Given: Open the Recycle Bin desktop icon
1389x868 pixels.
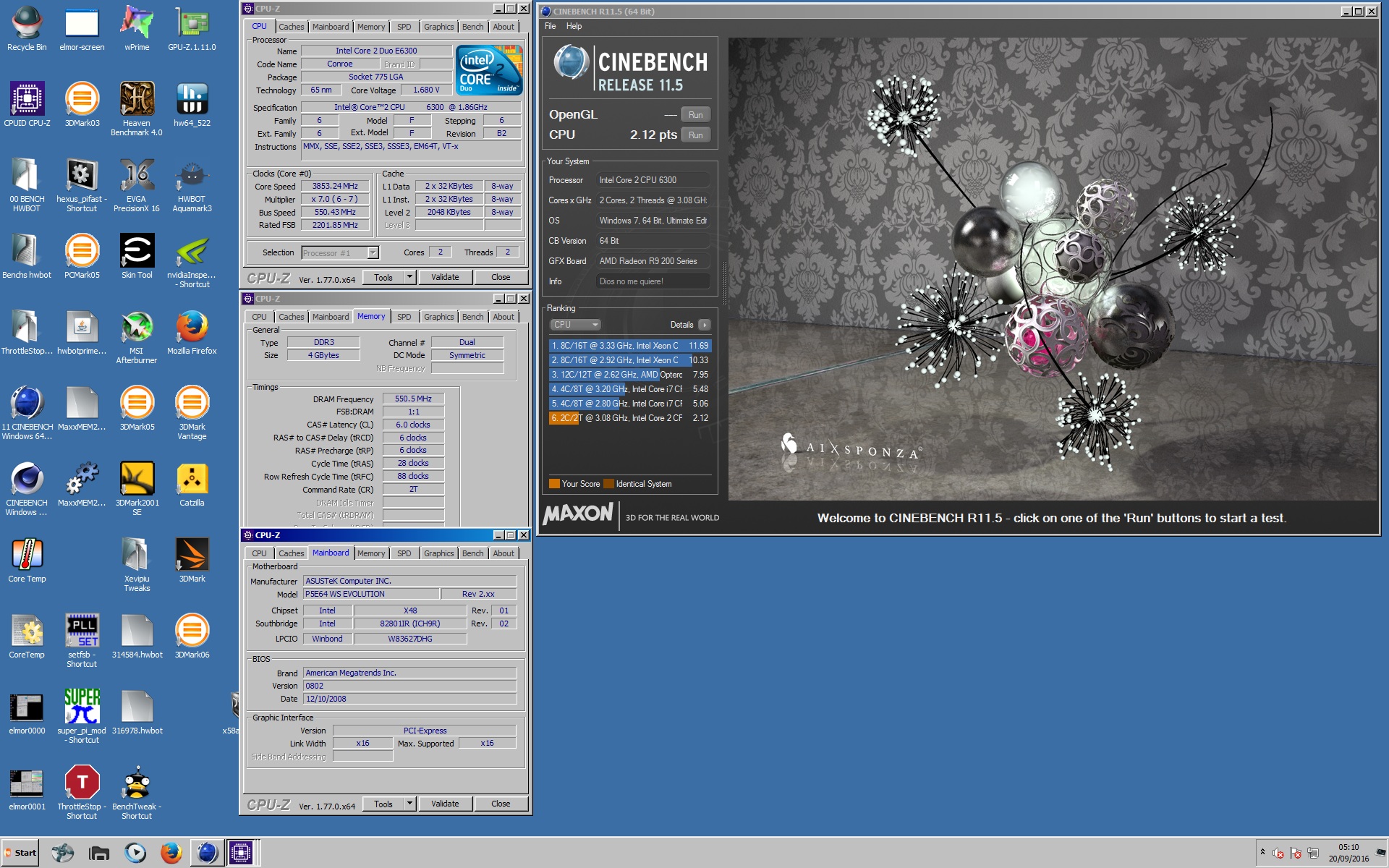Looking at the screenshot, I should tap(27, 29).
